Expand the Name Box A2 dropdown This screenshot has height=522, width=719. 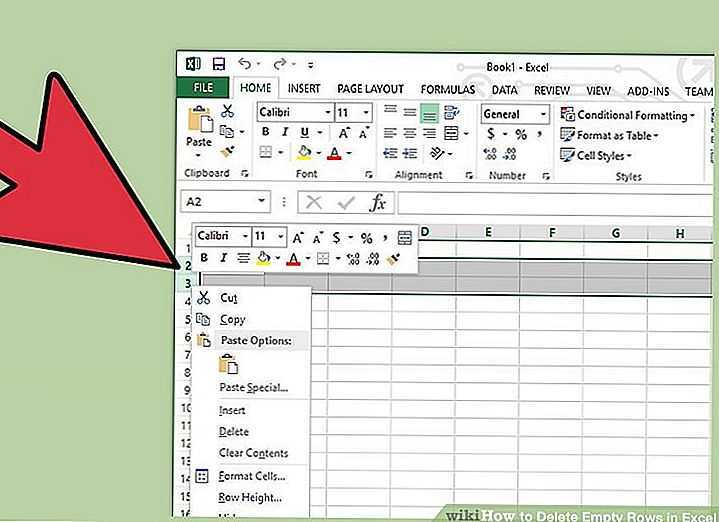(x=261, y=201)
